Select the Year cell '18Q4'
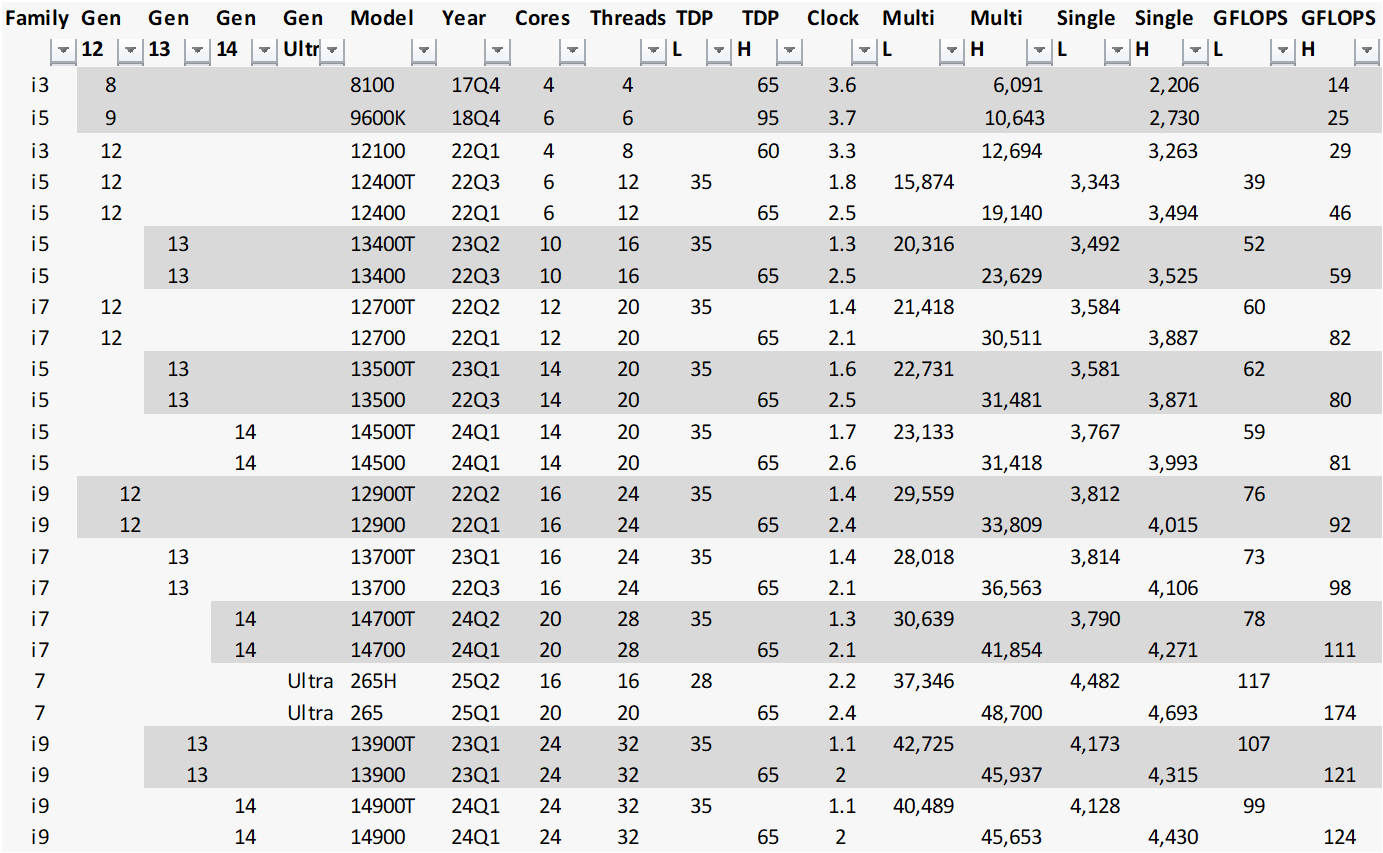Screen dimensions: 1383x853 click(476, 118)
